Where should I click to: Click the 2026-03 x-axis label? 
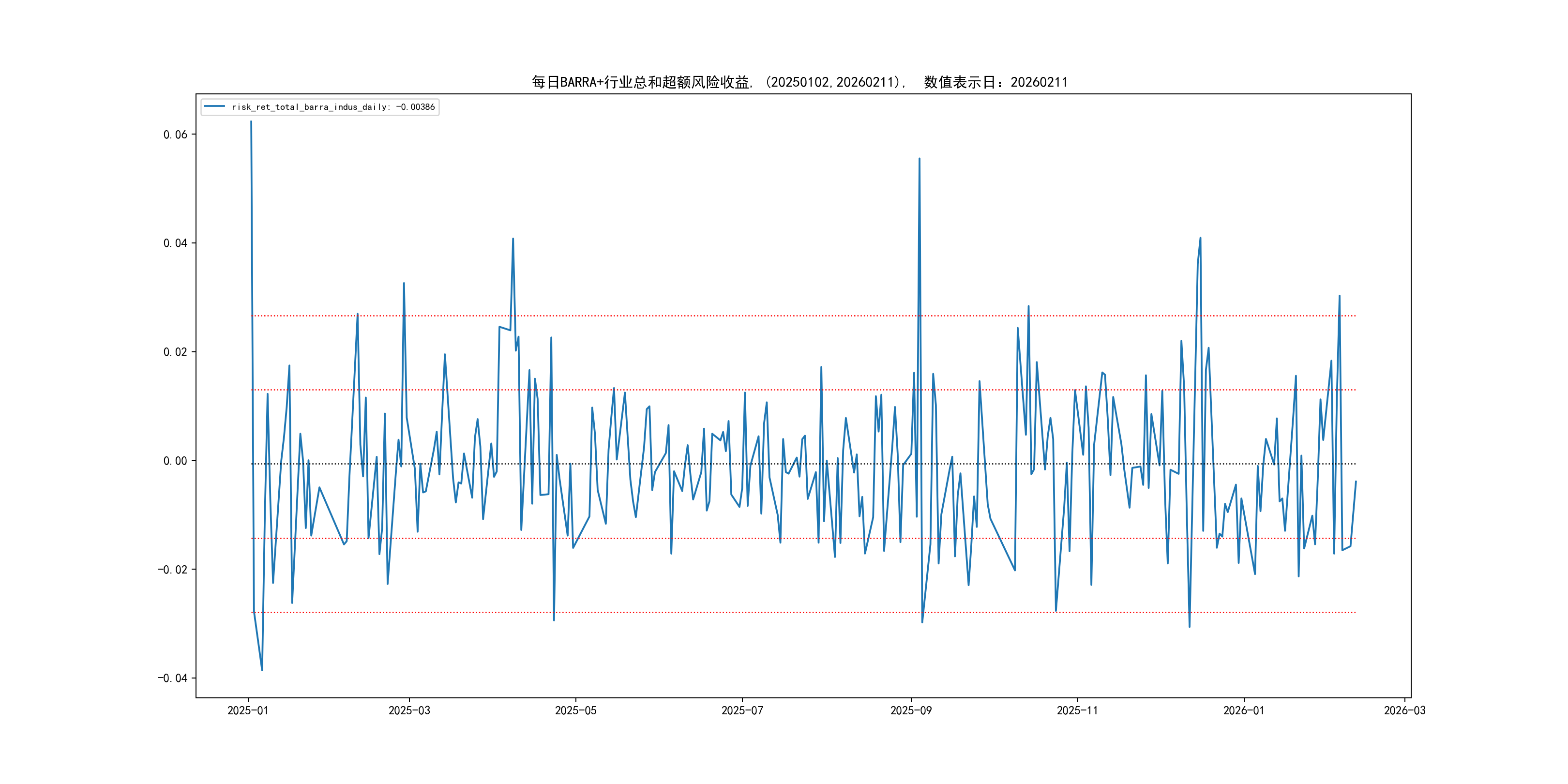pyautogui.click(x=1404, y=710)
